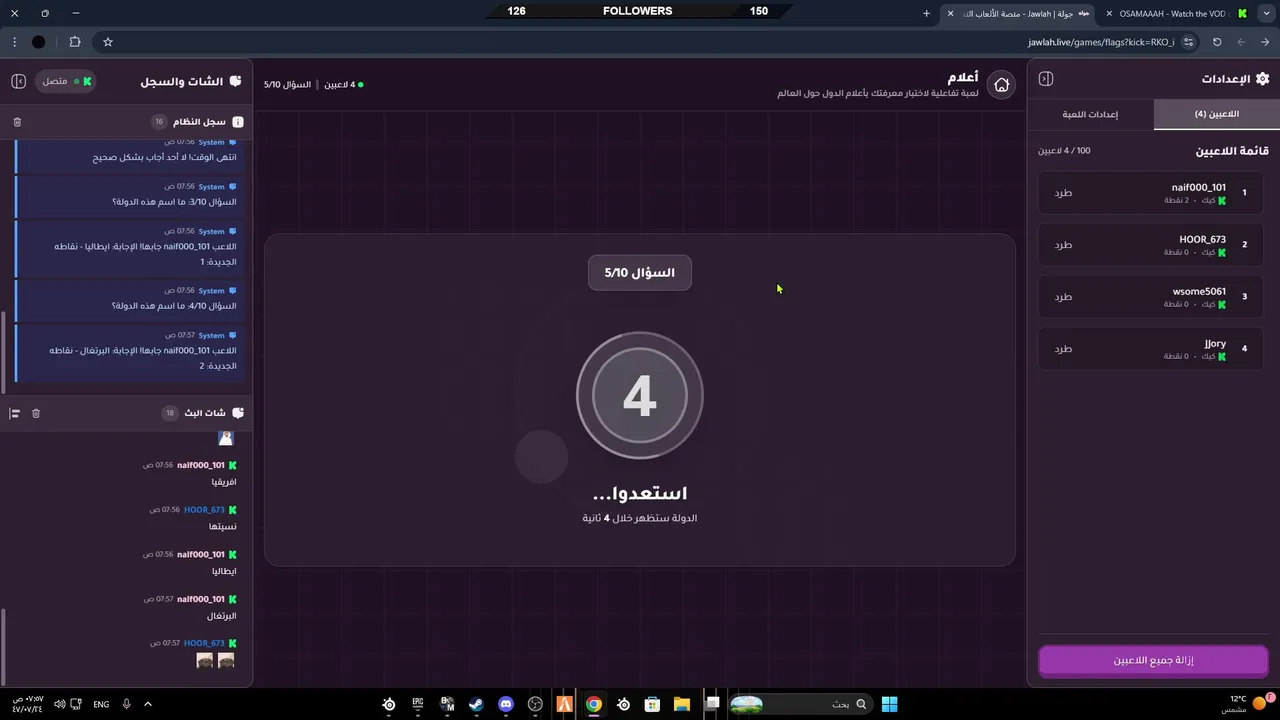The height and width of the screenshot is (720, 1280).
Task: Click the stream chat scrollbar
Action: tap(3, 646)
